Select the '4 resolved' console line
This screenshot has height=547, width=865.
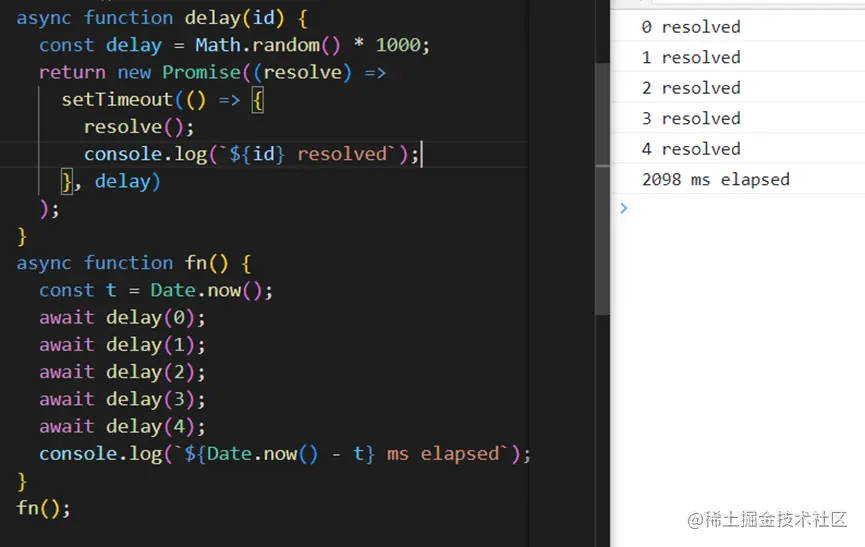691,149
